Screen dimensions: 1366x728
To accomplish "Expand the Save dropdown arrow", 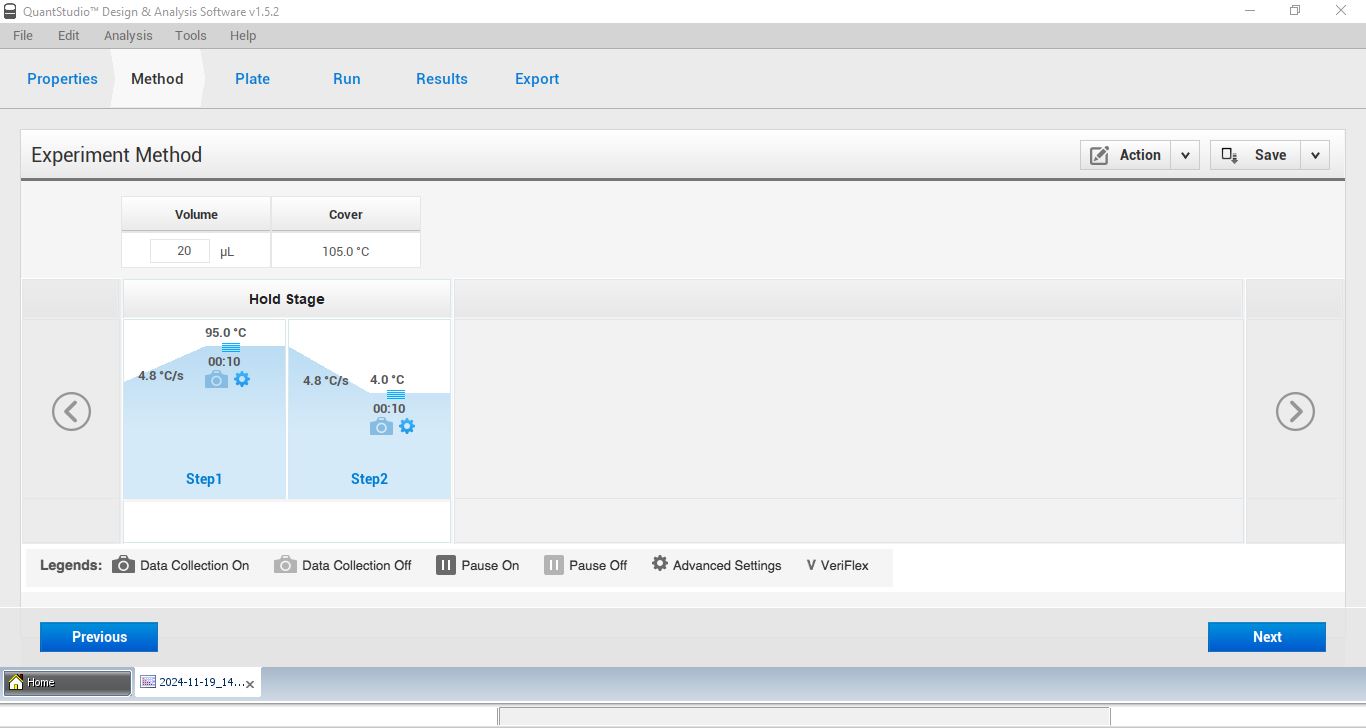I will coord(1315,155).
